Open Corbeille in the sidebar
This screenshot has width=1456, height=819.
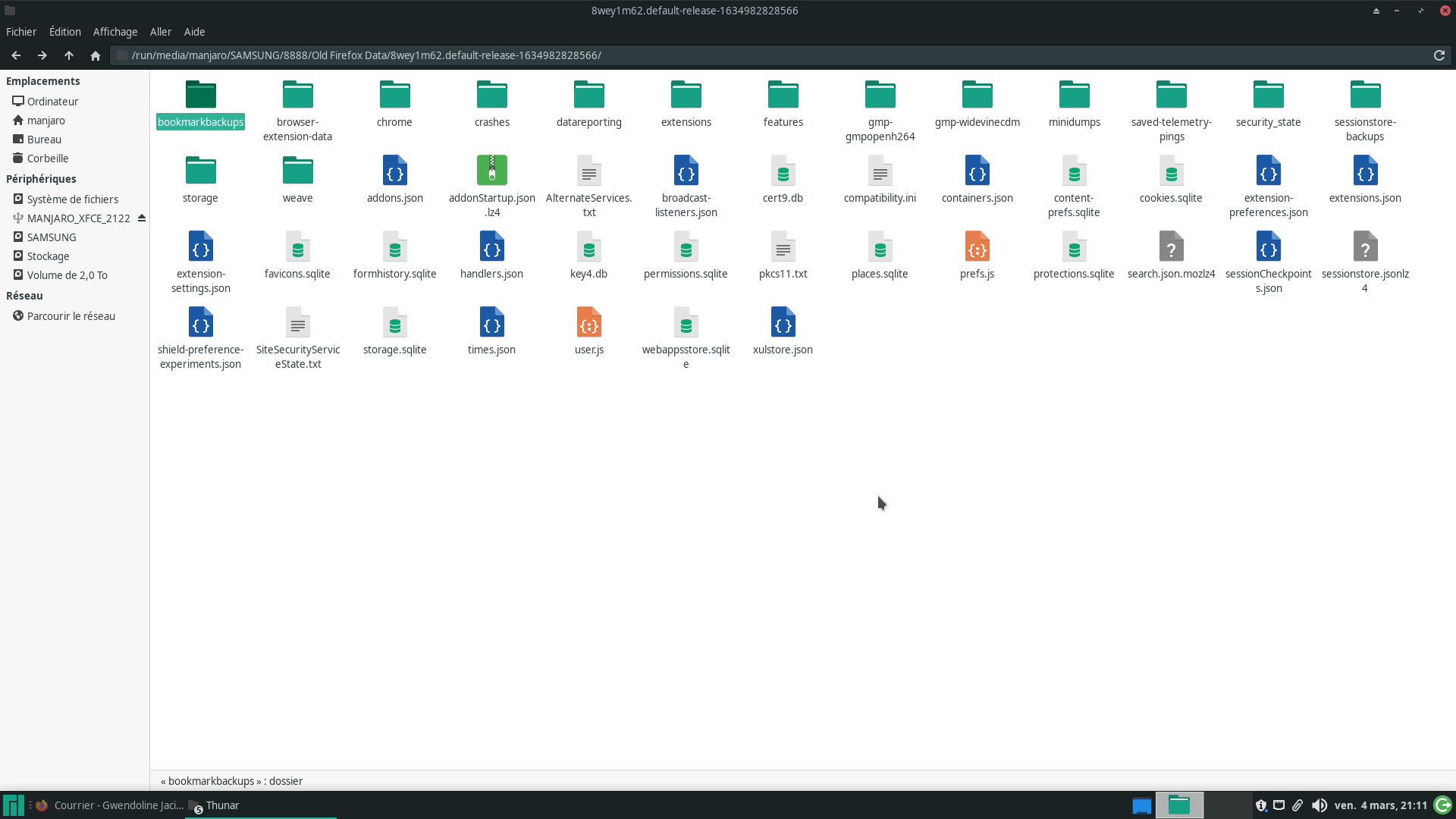(x=48, y=158)
